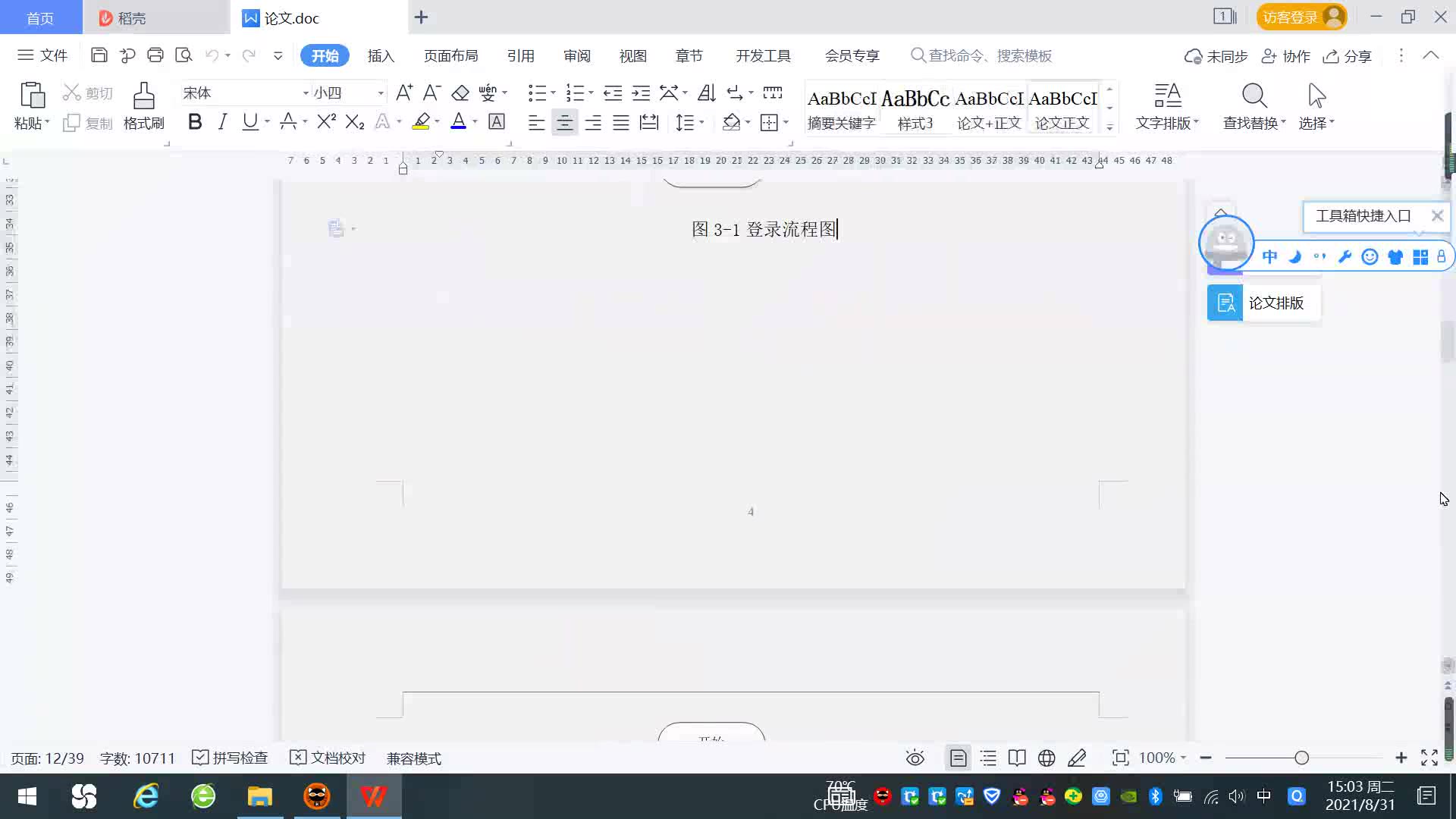Toggle align left
The width and height of the screenshot is (1456, 819).
(536, 122)
